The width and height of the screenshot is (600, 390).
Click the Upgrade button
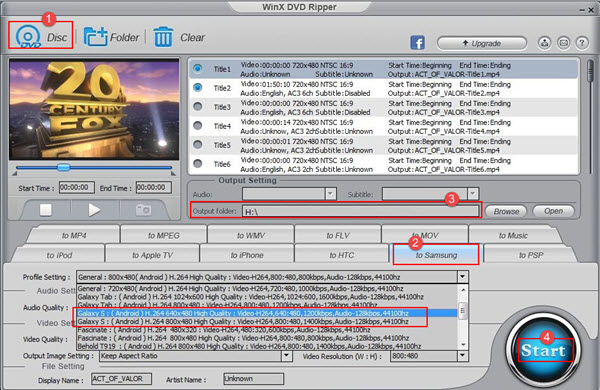click(481, 43)
